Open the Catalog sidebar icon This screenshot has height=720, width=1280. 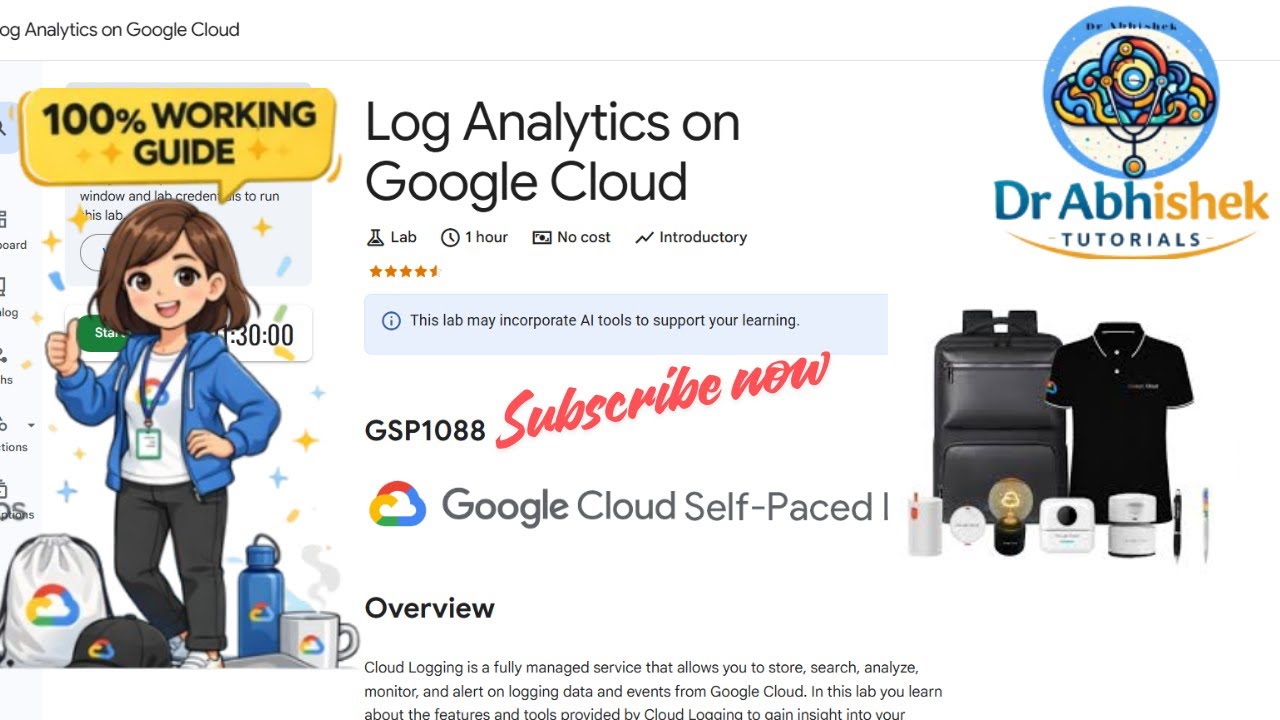pos(3,288)
